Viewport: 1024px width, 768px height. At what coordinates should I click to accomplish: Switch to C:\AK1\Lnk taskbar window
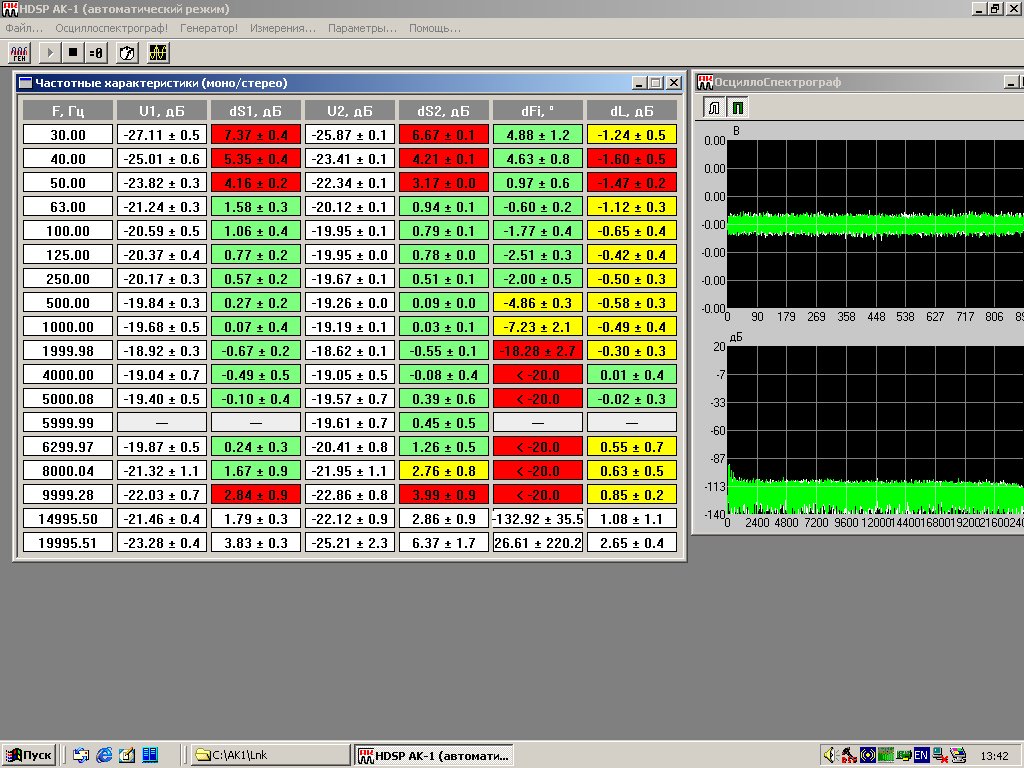click(x=268, y=755)
